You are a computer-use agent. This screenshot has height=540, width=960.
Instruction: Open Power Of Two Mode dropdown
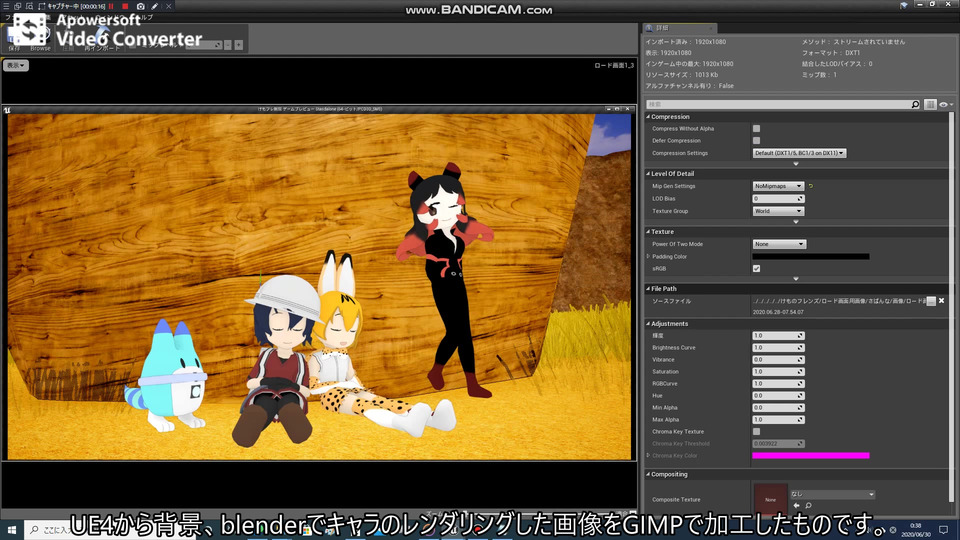click(779, 244)
